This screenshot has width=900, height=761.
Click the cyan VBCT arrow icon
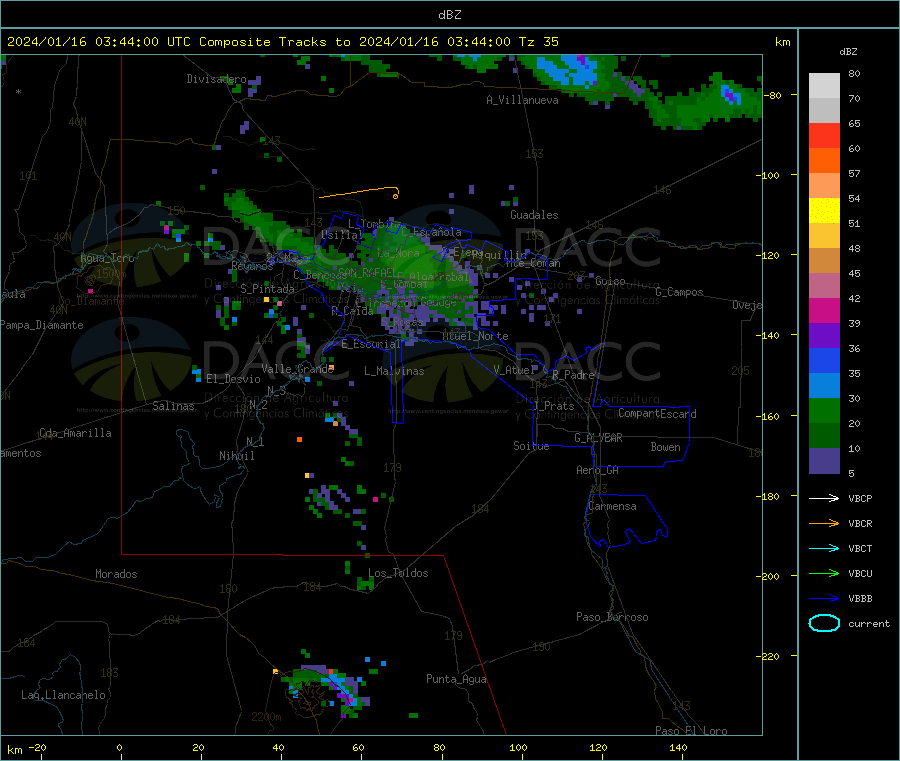824,549
